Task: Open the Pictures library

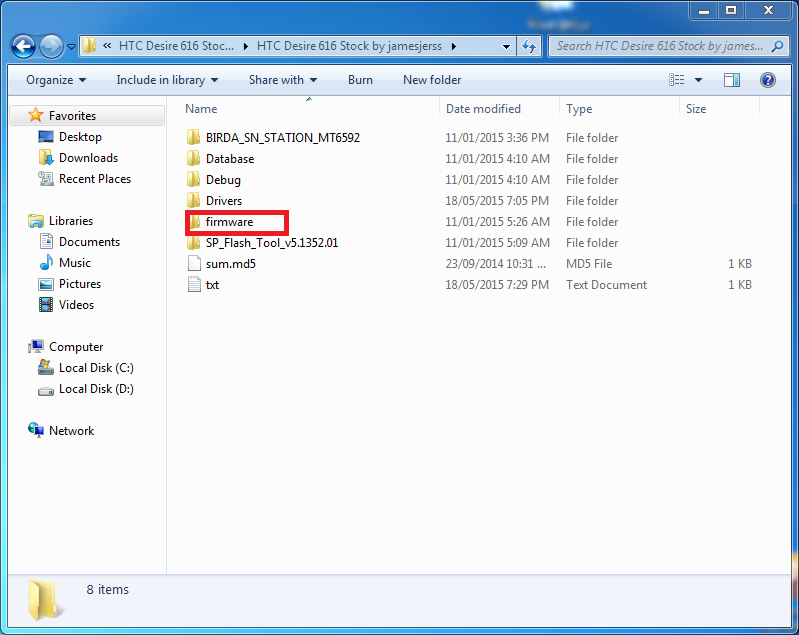Action: pyautogui.click(x=79, y=283)
